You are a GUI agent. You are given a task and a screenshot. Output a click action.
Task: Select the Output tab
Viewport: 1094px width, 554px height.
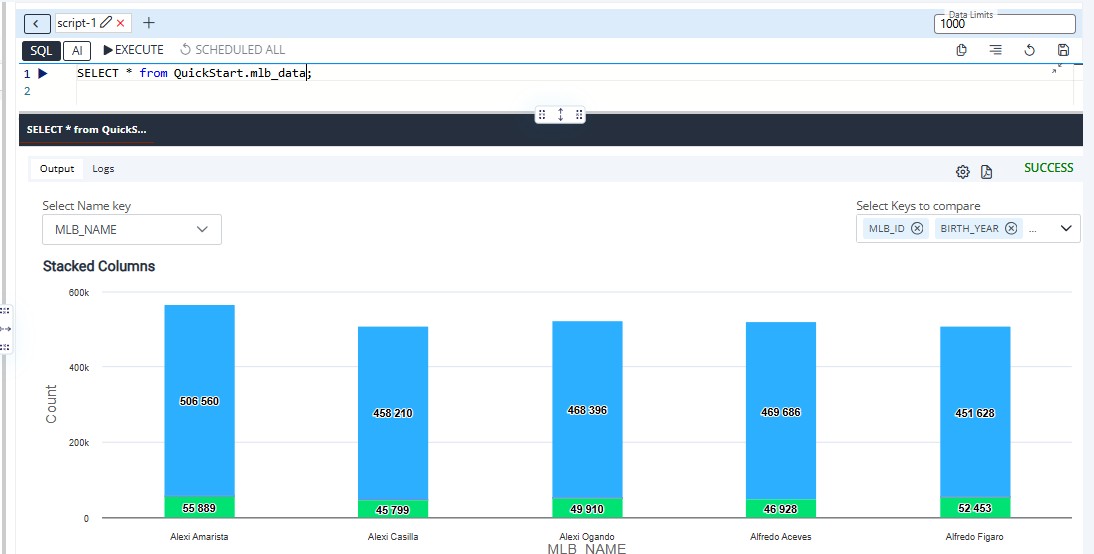point(57,169)
